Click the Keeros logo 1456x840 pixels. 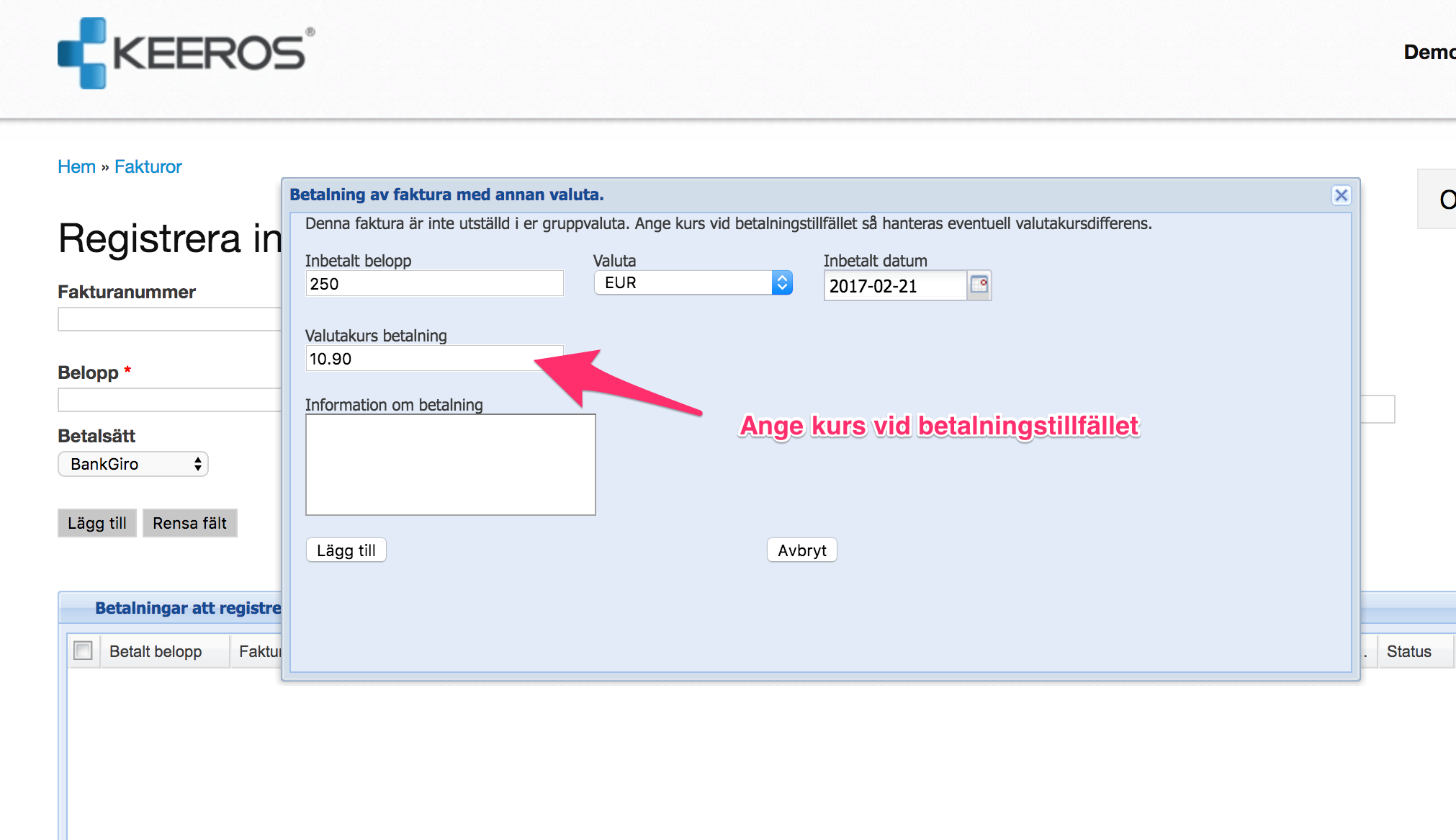pyautogui.click(x=186, y=53)
